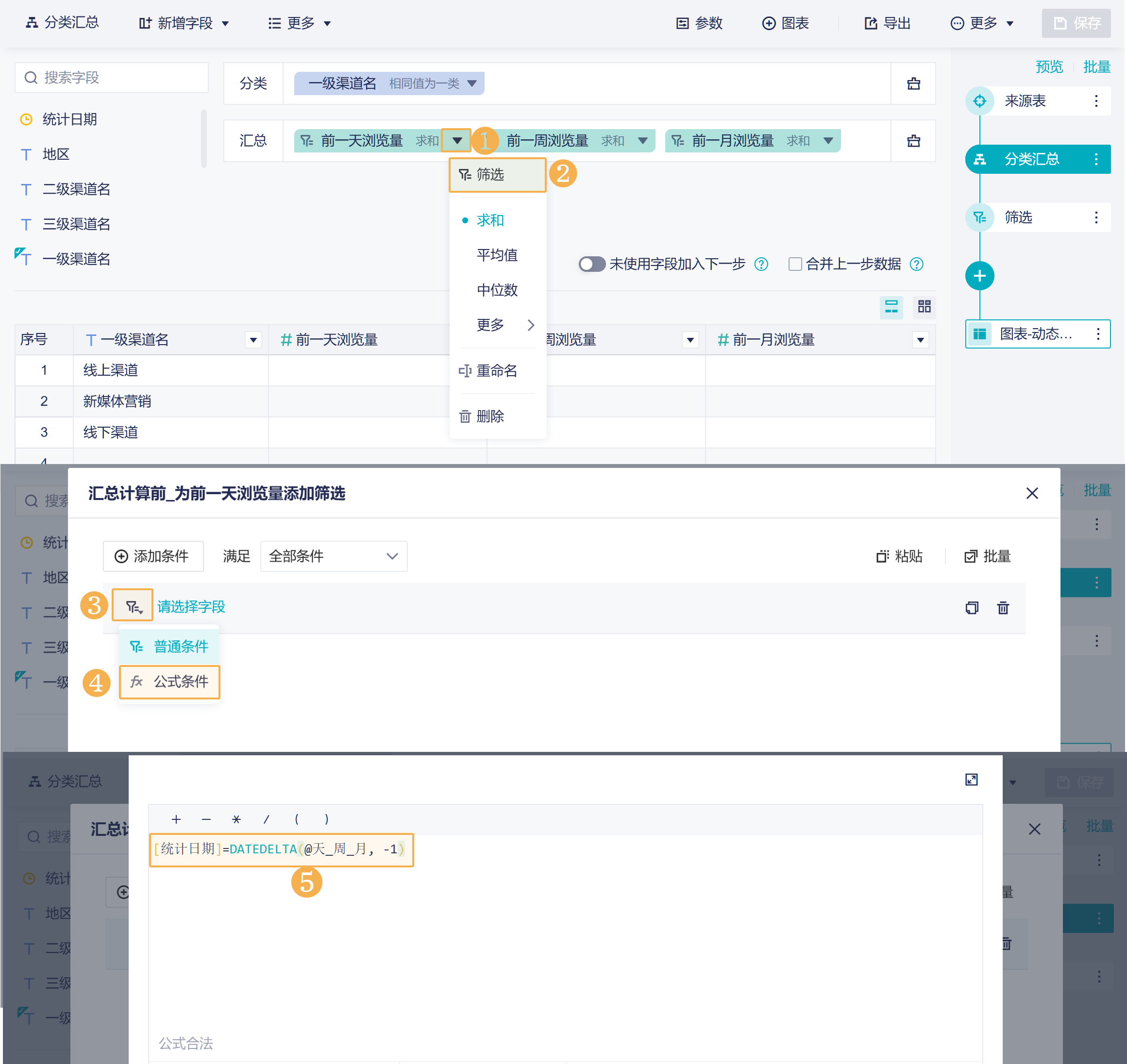
Task: Toggle 未使用字段加入下一步 switch
Action: pyautogui.click(x=591, y=264)
